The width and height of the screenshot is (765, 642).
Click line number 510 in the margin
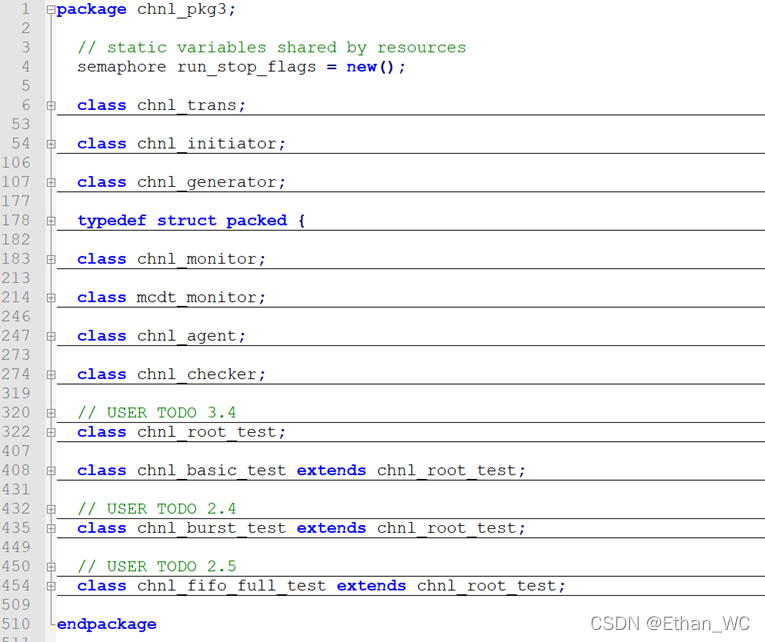pyautogui.click(x=16, y=624)
